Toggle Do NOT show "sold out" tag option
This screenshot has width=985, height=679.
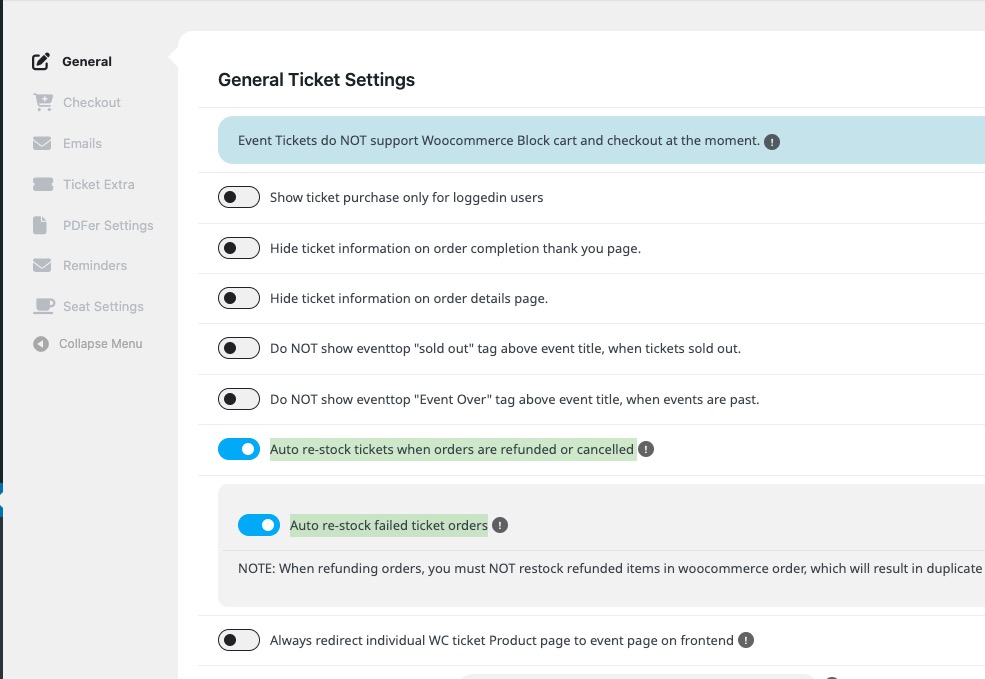[x=239, y=348]
